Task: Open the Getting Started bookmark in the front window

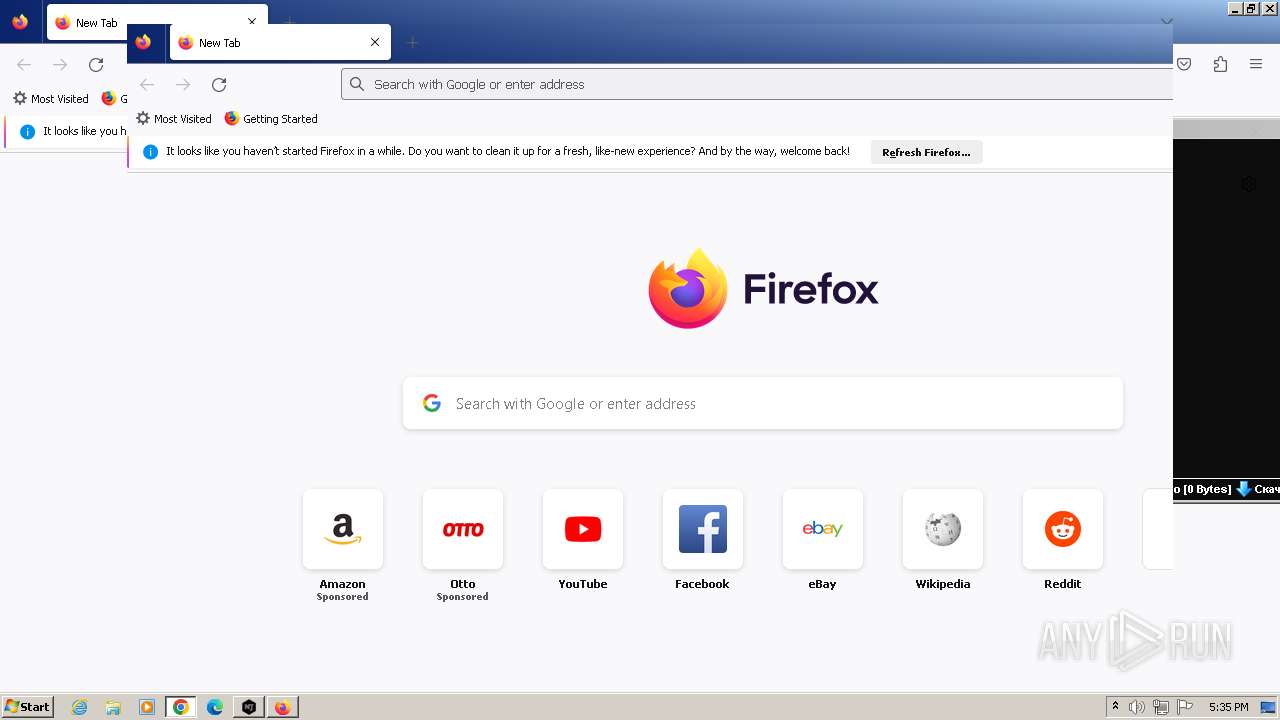Action: click(x=271, y=118)
